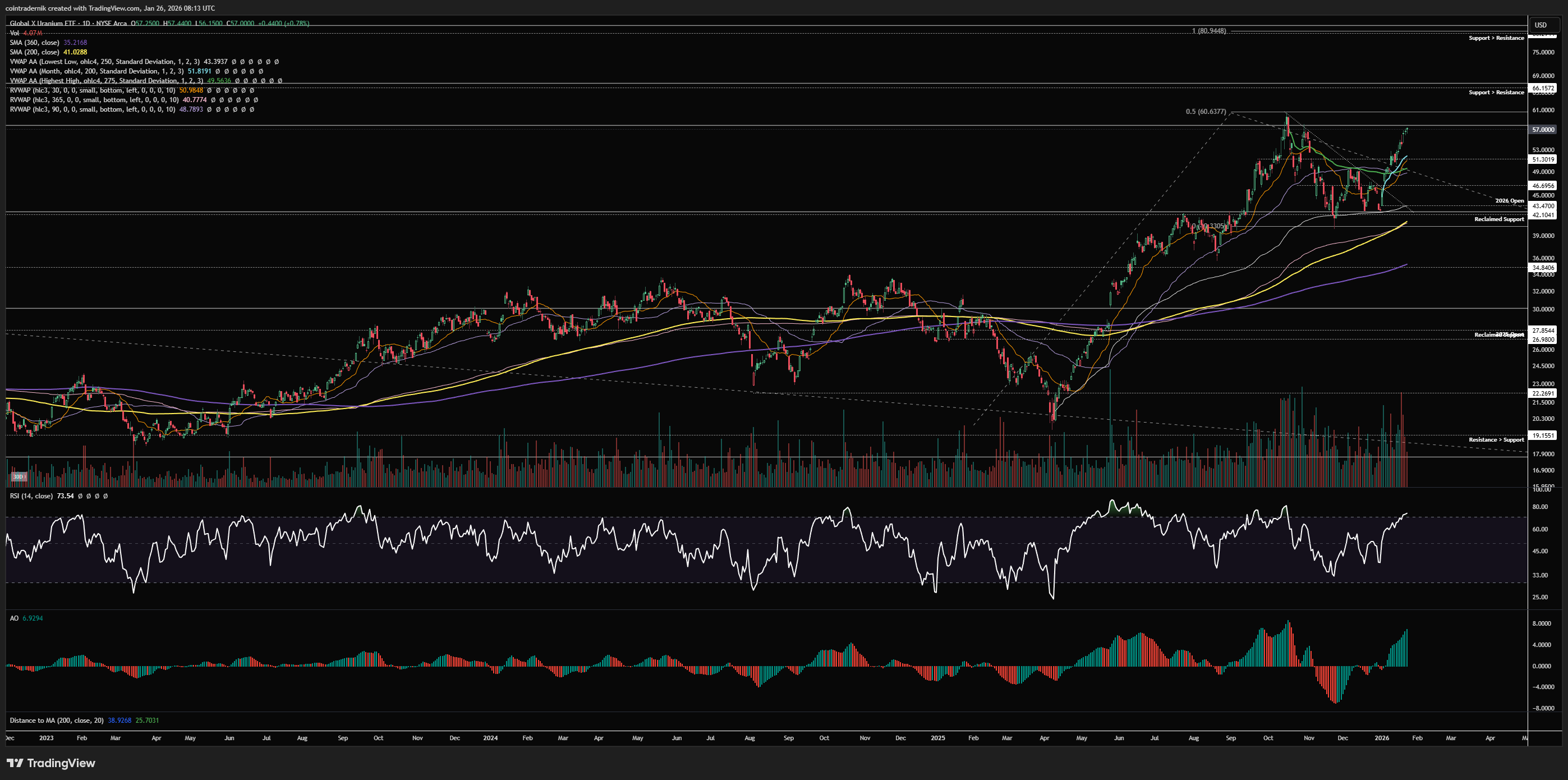Click the Vol indicator legend

click(15, 33)
